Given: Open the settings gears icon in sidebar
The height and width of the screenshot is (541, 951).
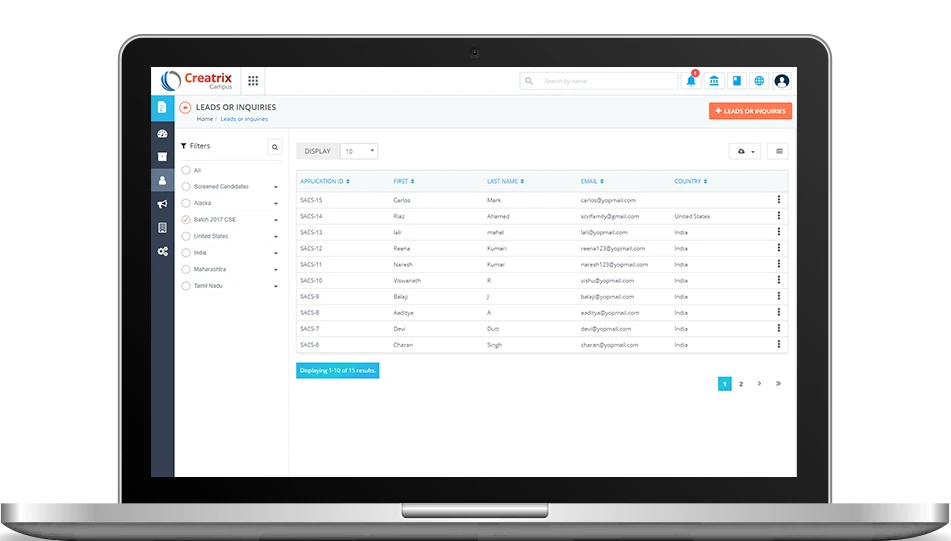Looking at the screenshot, I should (x=162, y=252).
